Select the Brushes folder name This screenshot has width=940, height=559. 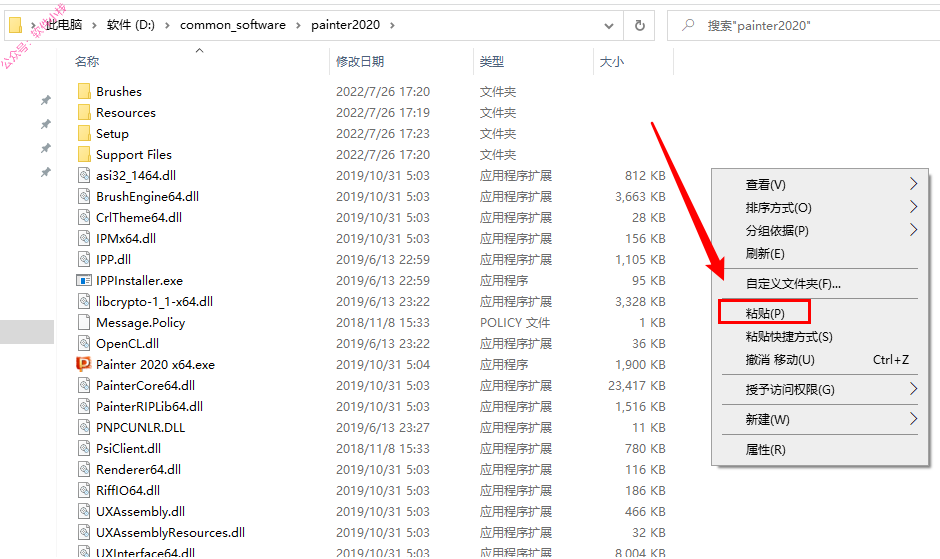point(119,91)
